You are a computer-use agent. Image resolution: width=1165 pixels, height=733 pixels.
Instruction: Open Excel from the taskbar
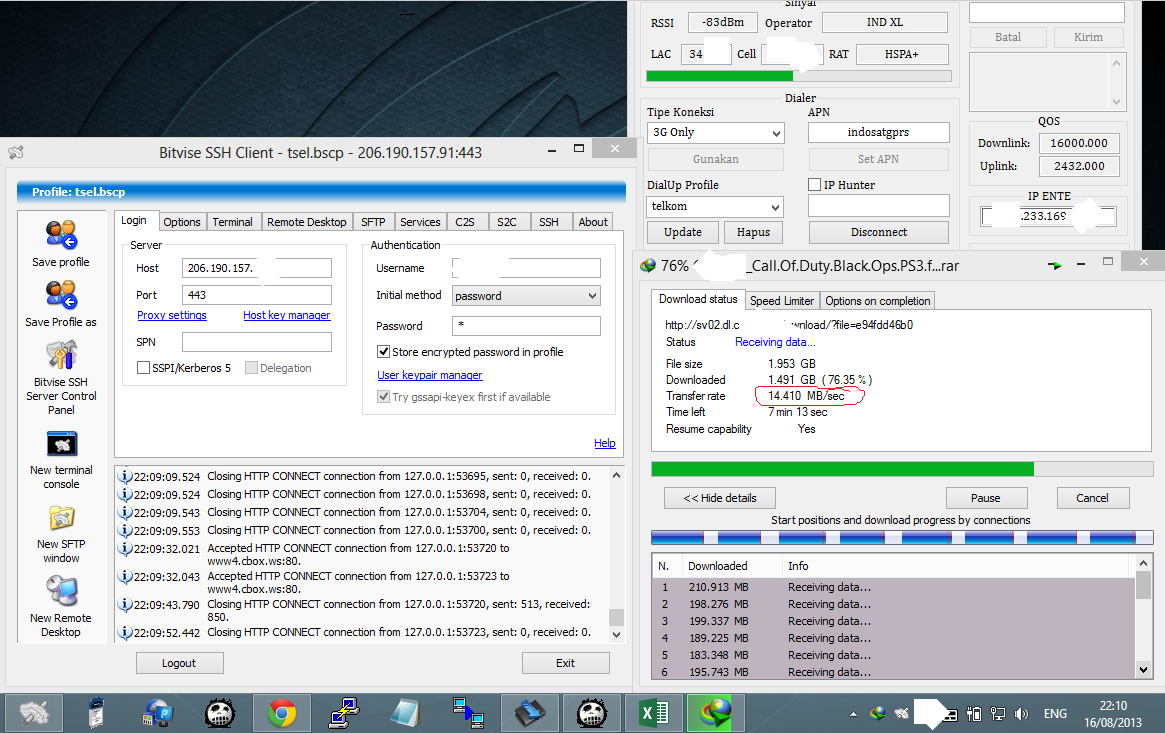(654, 714)
